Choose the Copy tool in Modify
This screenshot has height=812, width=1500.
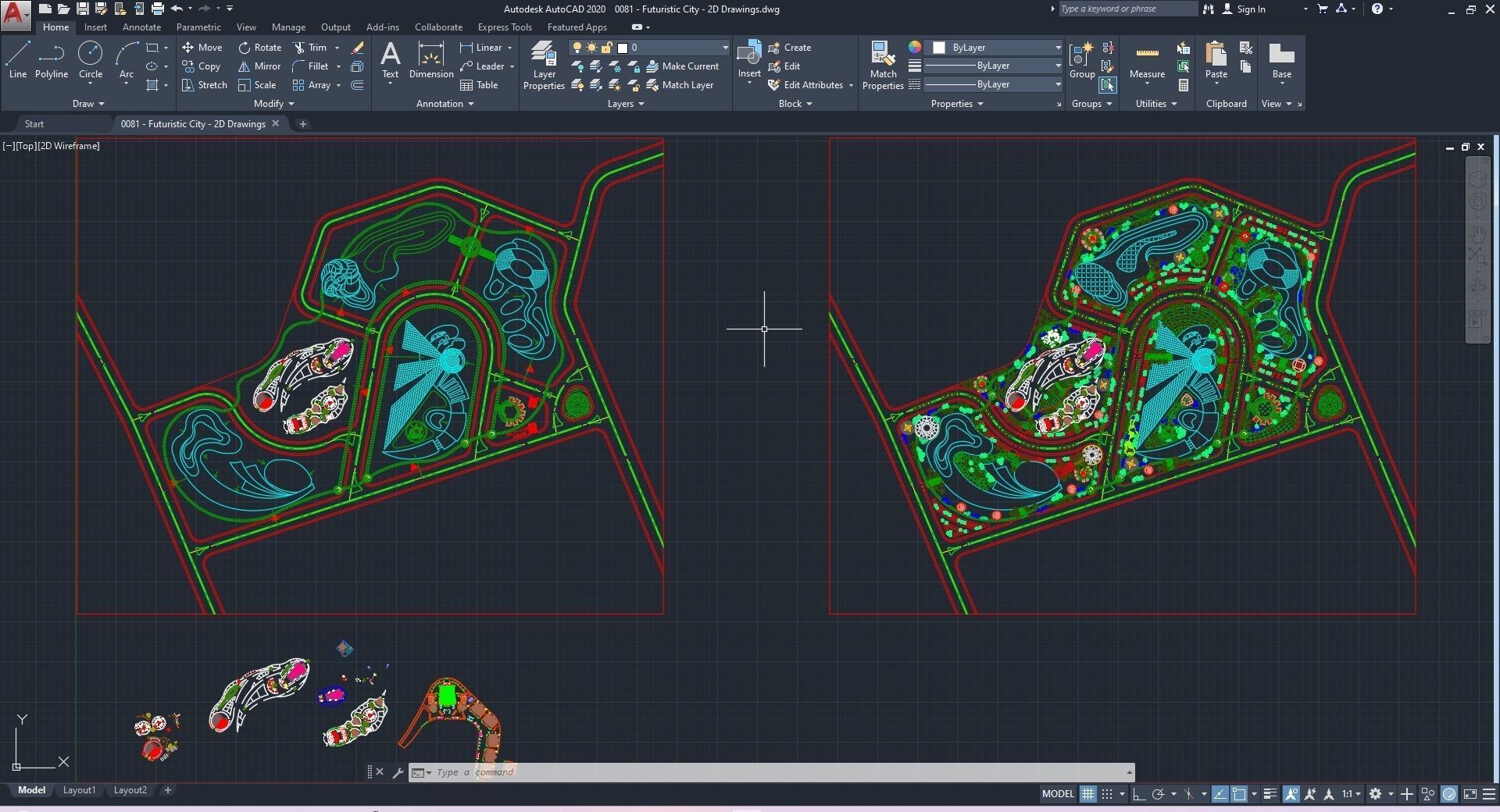(202, 66)
